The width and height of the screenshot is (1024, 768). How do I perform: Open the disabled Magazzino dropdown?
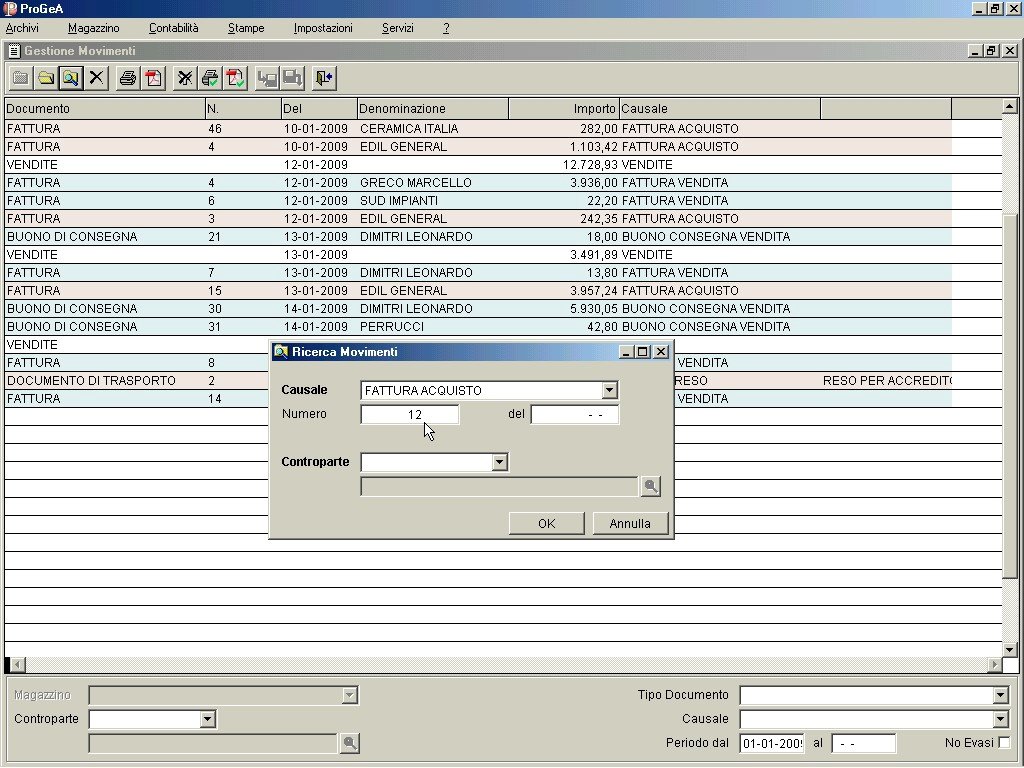point(349,695)
